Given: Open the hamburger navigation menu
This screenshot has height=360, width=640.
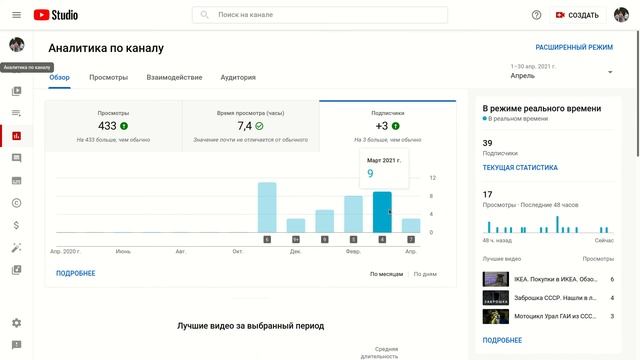Looking at the screenshot, I should pyautogui.click(x=16, y=15).
